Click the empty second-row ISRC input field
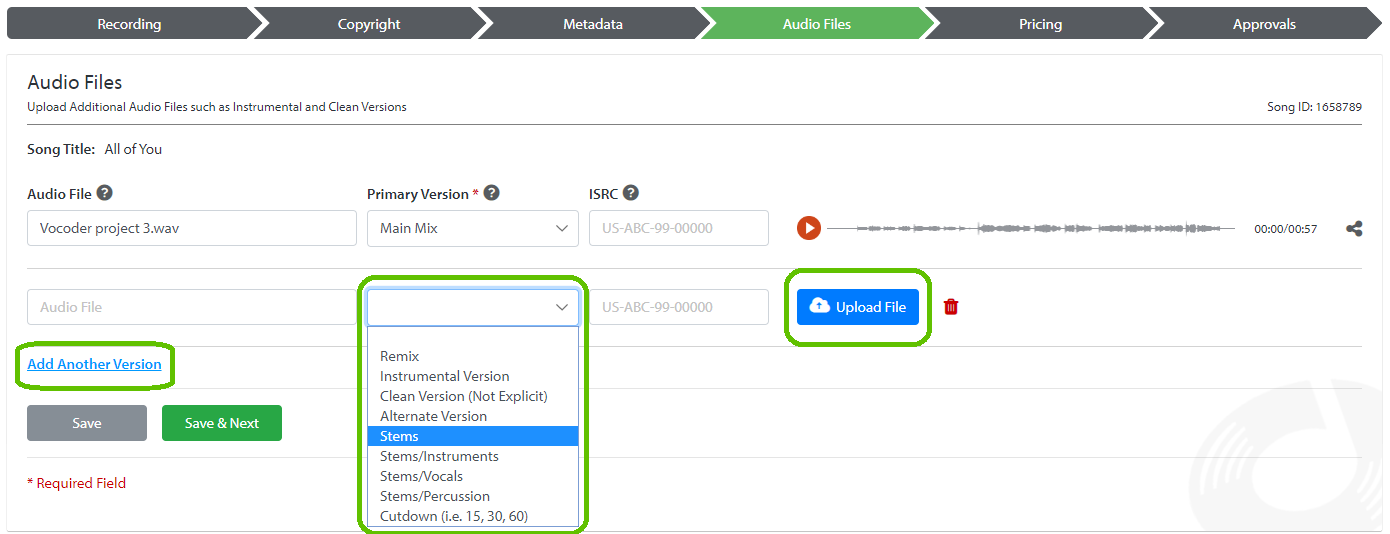The height and width of the screenshot is (534, 1390). pos(679,307)
